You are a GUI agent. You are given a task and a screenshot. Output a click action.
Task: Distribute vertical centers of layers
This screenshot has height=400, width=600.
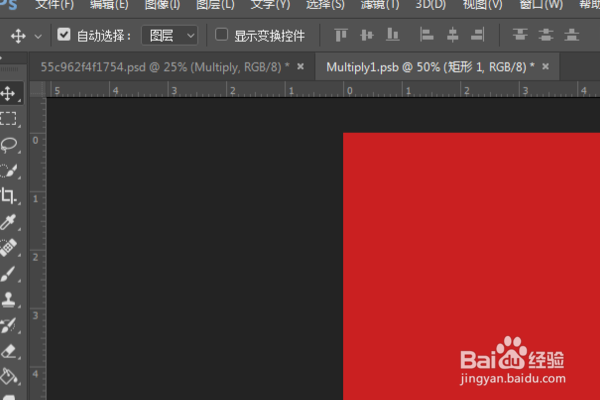(546, 35)
